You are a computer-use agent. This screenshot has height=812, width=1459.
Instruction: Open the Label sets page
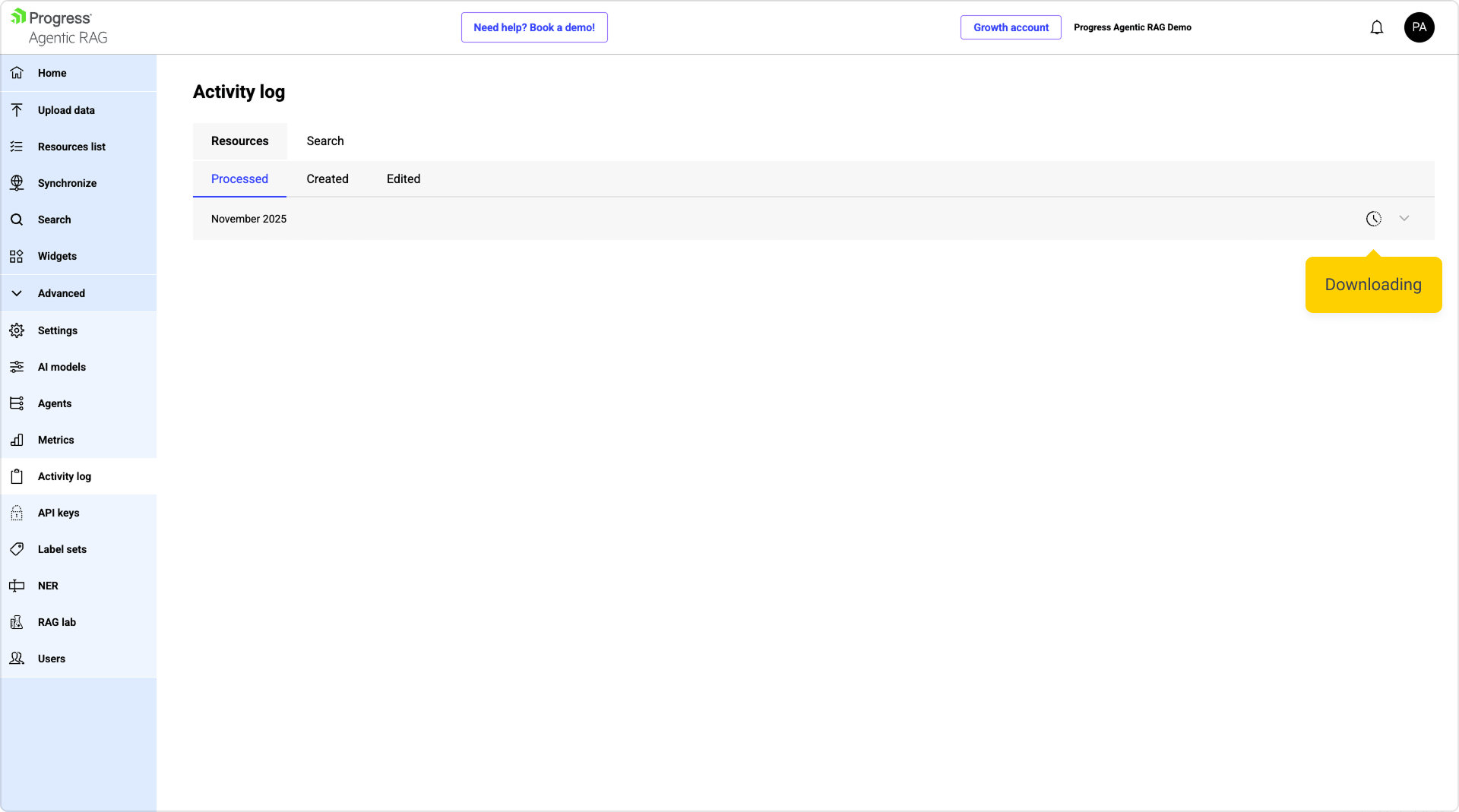(x=62, y=549)
